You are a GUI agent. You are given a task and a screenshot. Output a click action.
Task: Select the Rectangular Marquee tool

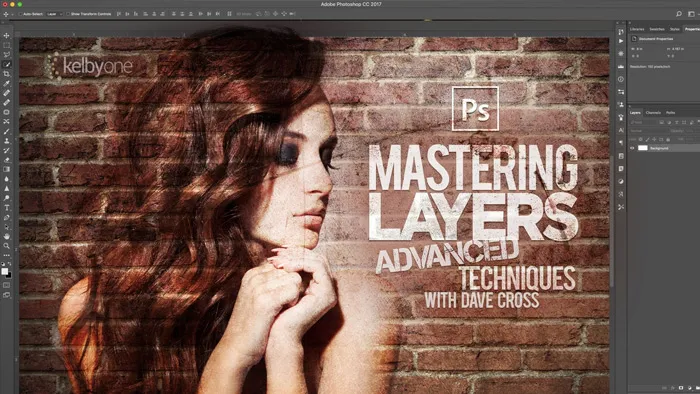pyautogui.click(x=6, y=45)
